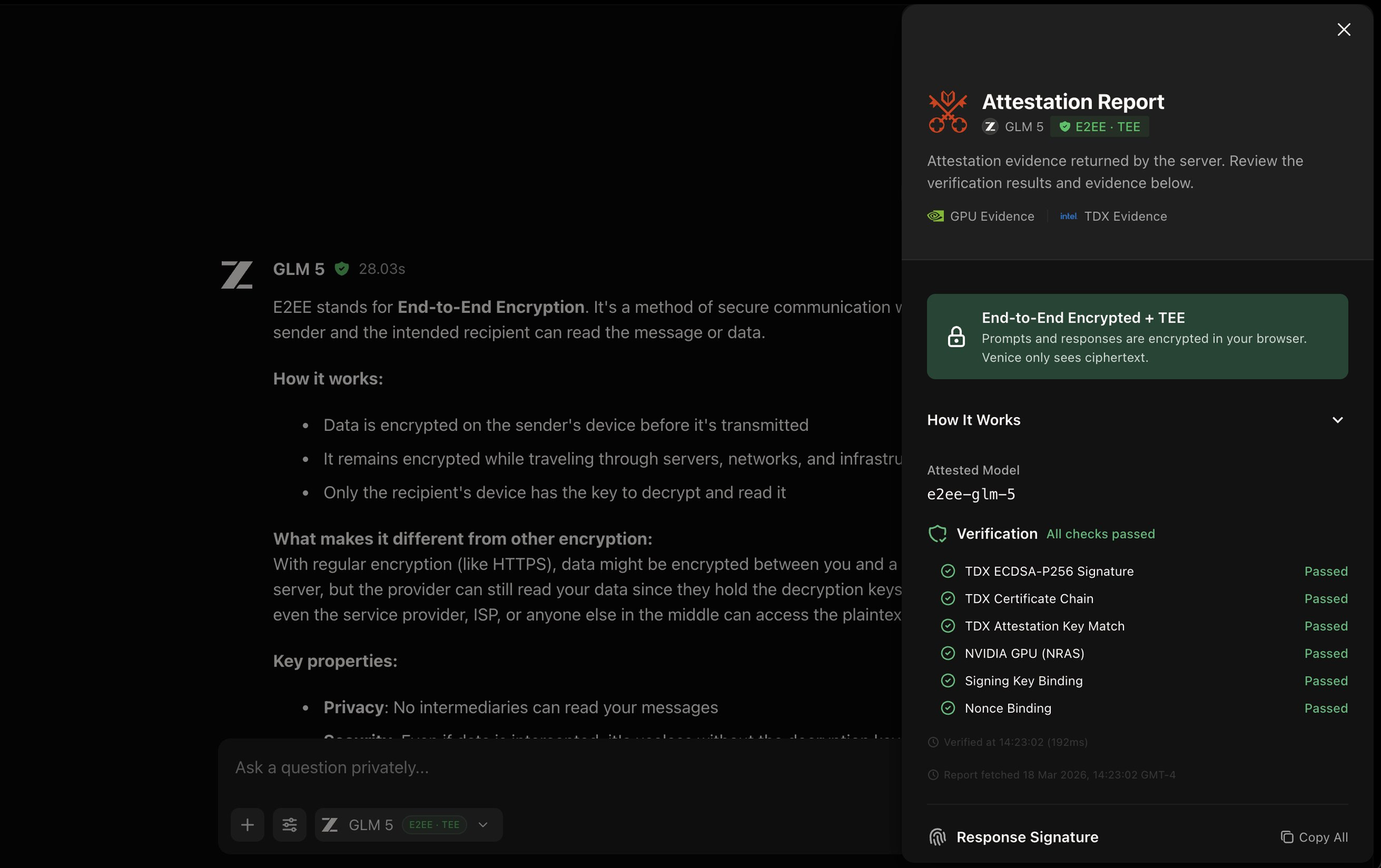1381x868 pixels.
Task: Click the green shield next to GLM 5
Action: 342,269
